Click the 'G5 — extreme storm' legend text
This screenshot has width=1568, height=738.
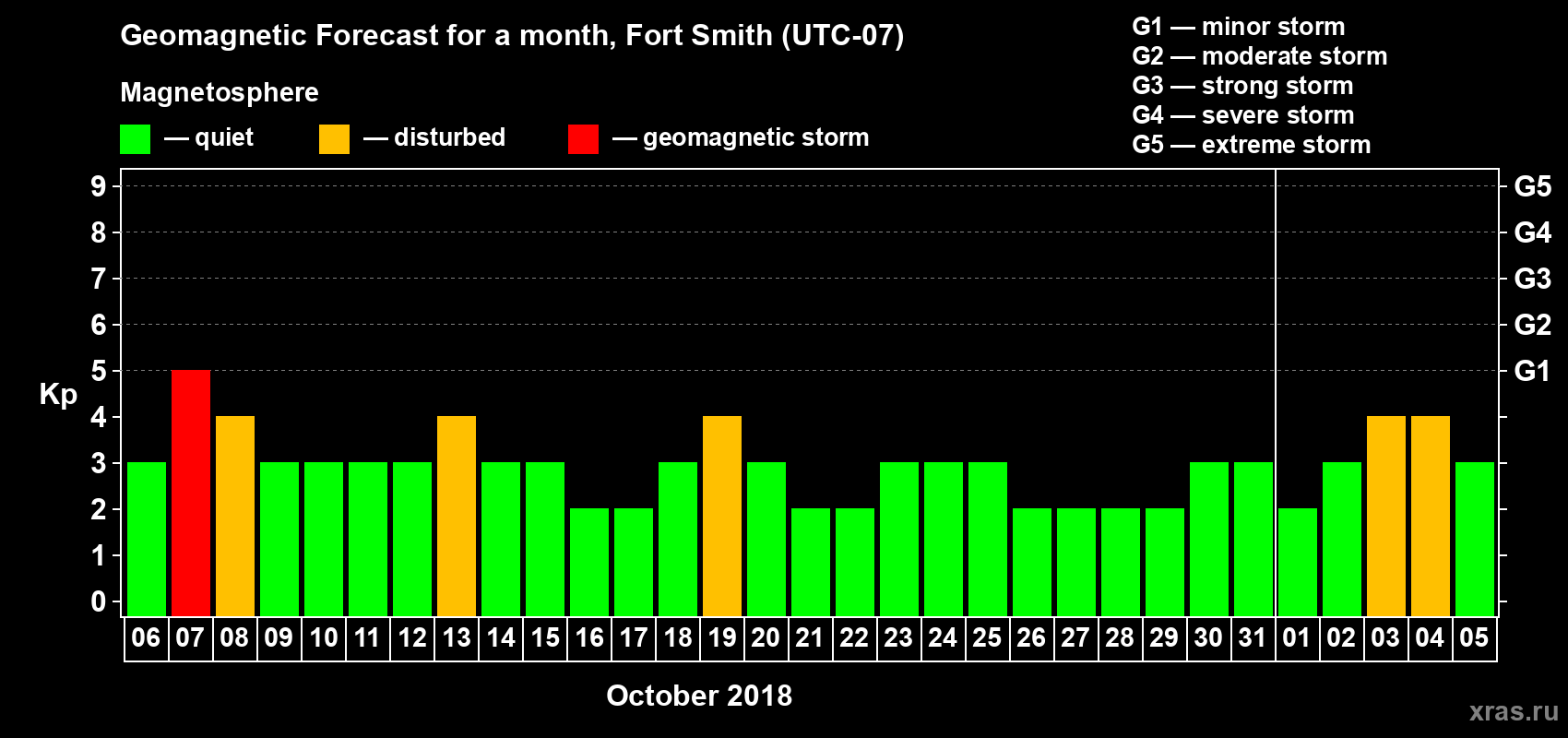(1252, 145)
